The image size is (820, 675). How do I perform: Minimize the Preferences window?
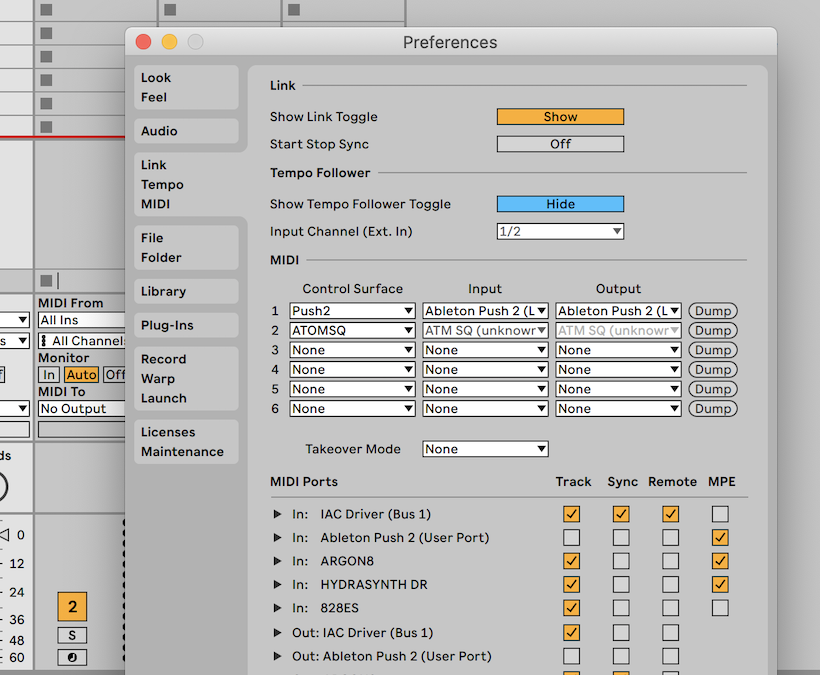point(169,42)
